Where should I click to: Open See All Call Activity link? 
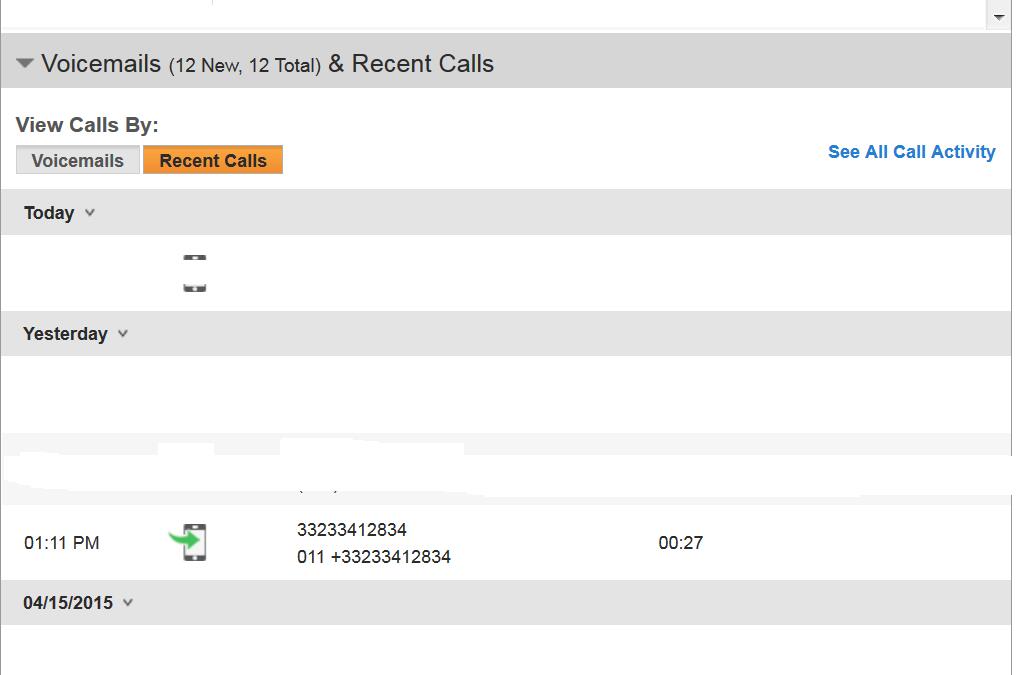coord(911,152)
